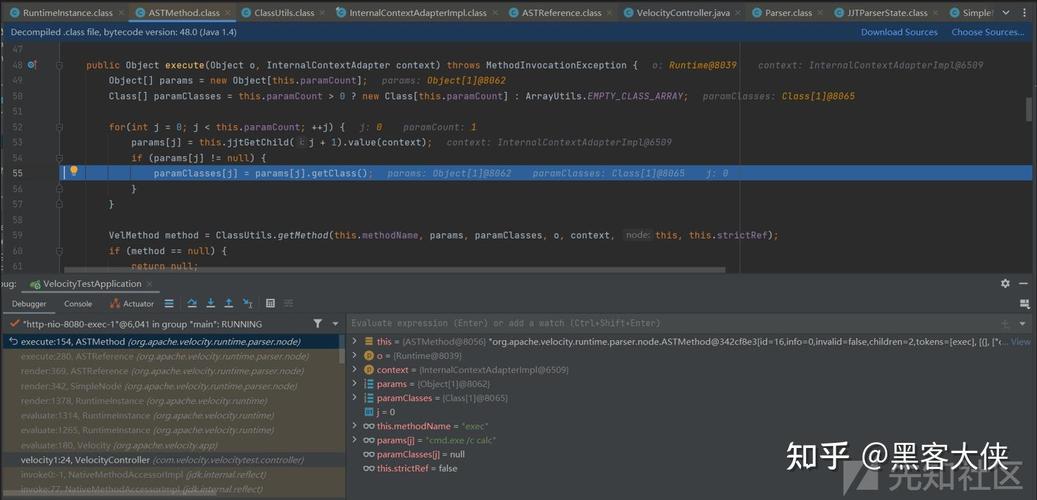Close the InternalContextAdapterImpl.class tab
Viewport: 1037px width, 500px height.
(x=494, y=13)
